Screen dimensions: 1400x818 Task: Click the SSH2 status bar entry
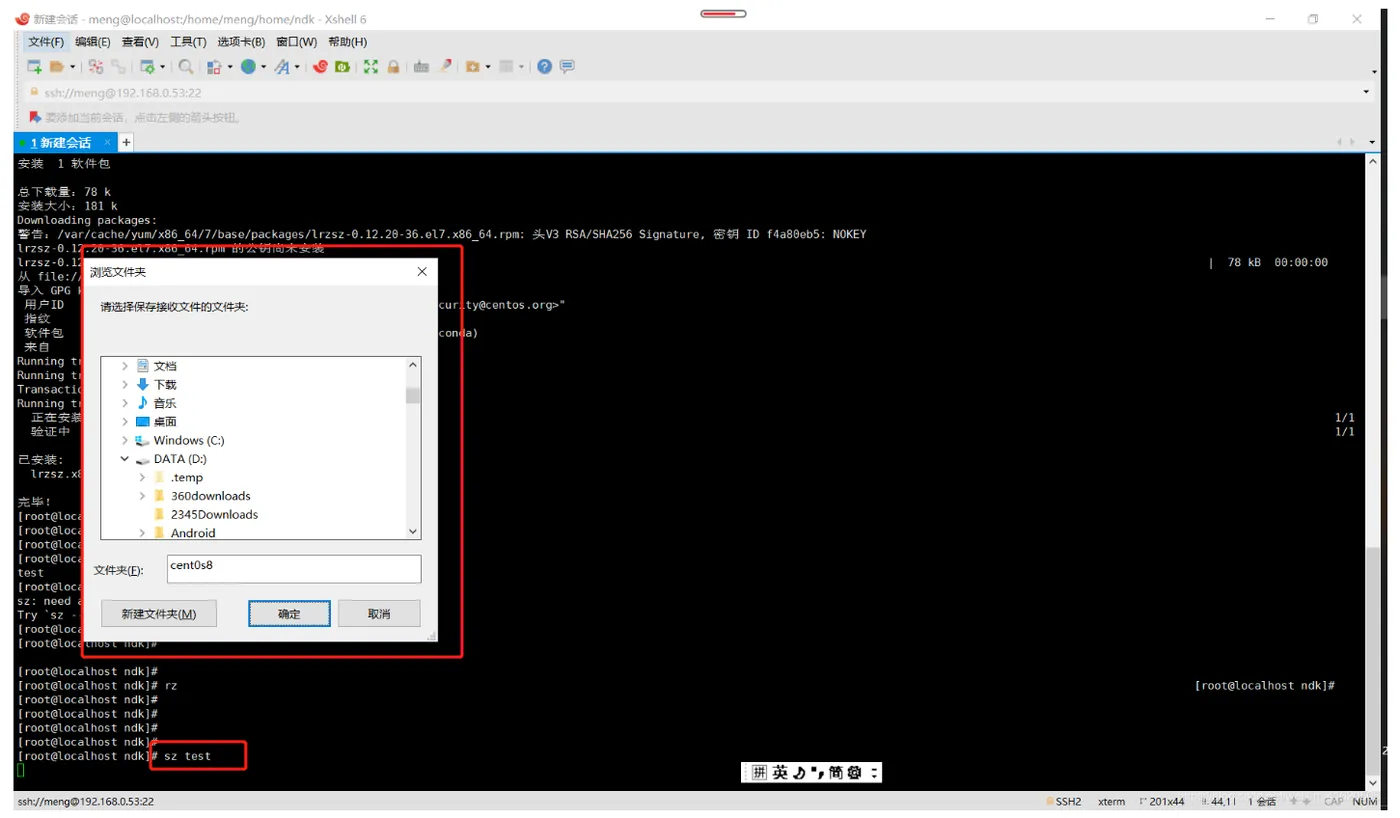click(1064, 801)
